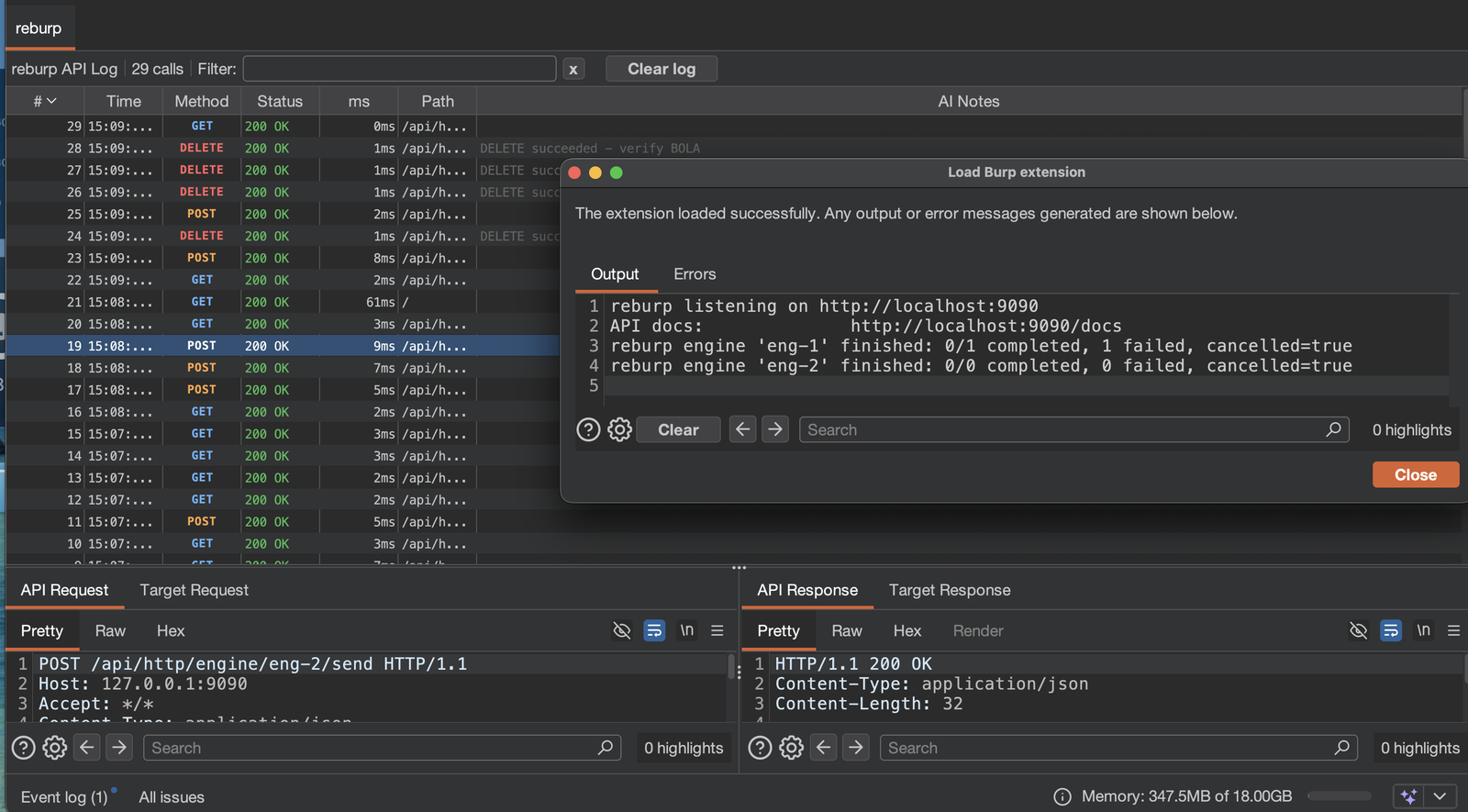
Task: Open settings gear below API Request pane
Action: point(55,748)
